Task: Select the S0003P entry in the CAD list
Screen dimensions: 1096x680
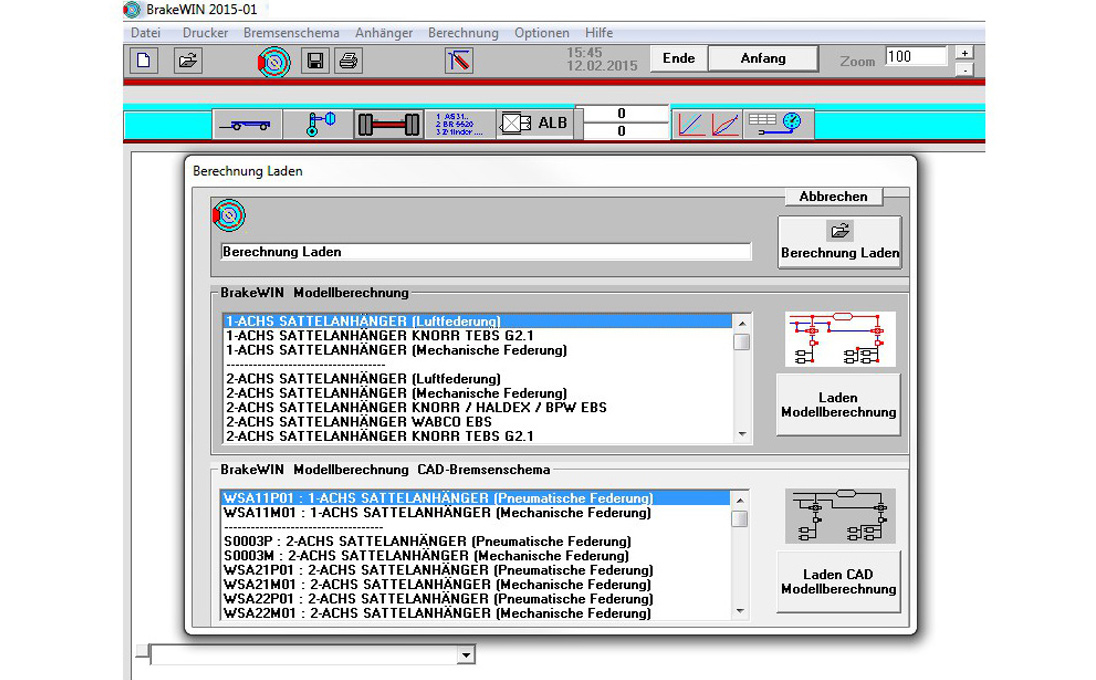Action: [x=475, y=542]
